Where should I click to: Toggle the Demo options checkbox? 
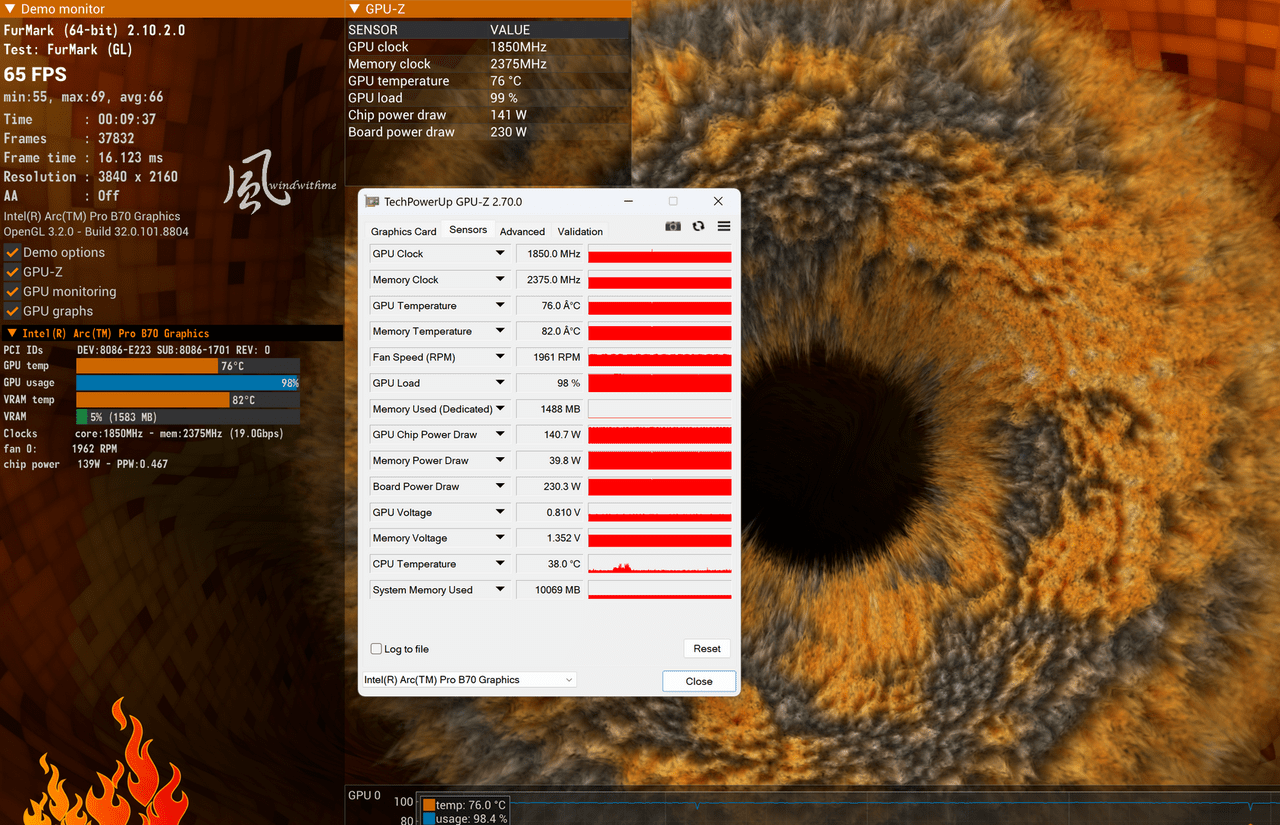13,253
